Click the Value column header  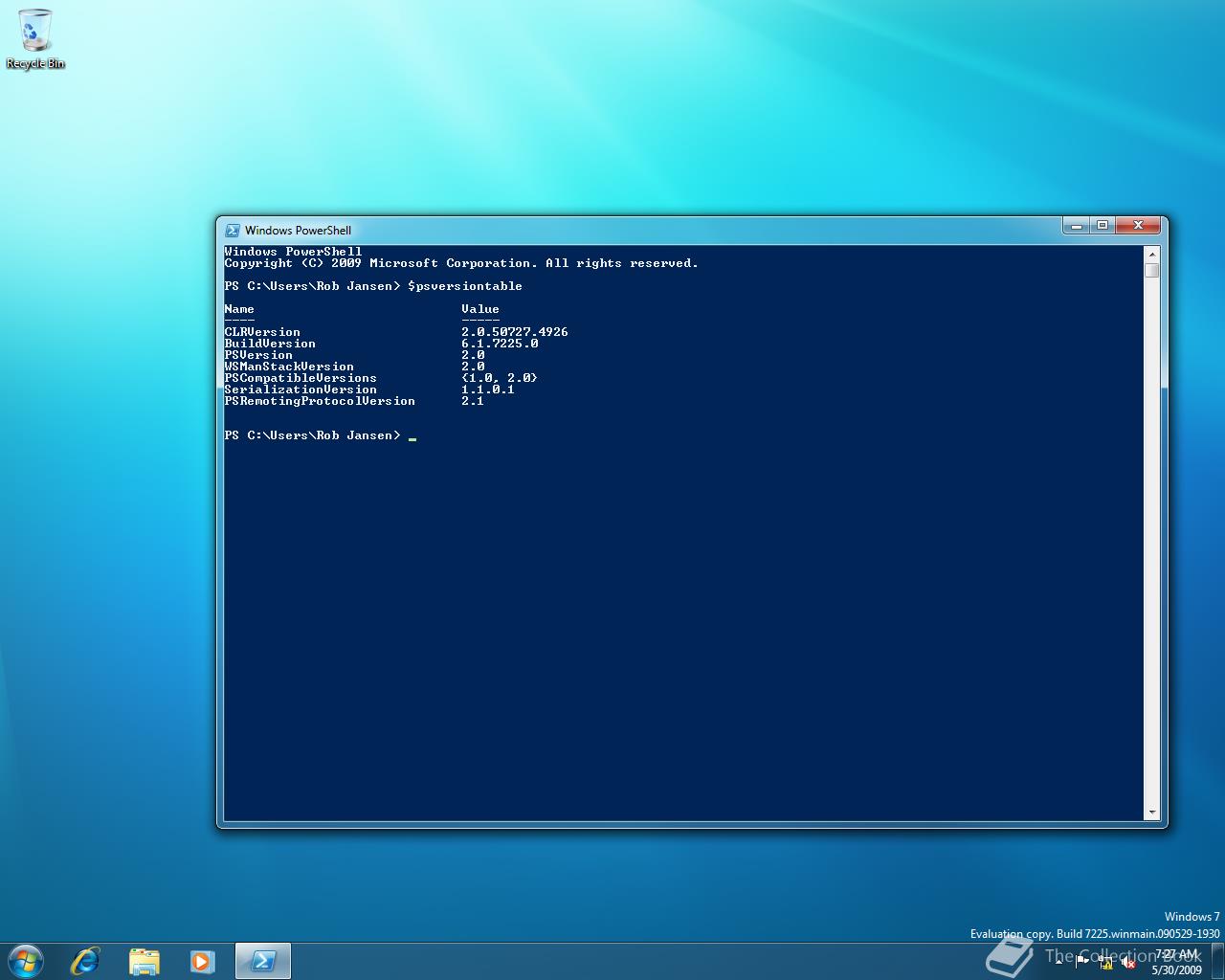[x=480, y=309]
